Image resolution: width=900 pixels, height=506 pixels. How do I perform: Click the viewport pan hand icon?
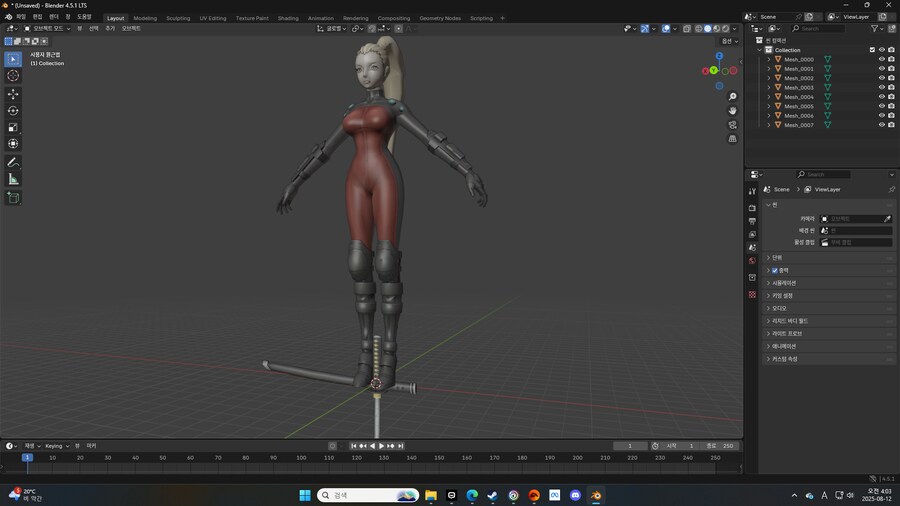point(732,111)
